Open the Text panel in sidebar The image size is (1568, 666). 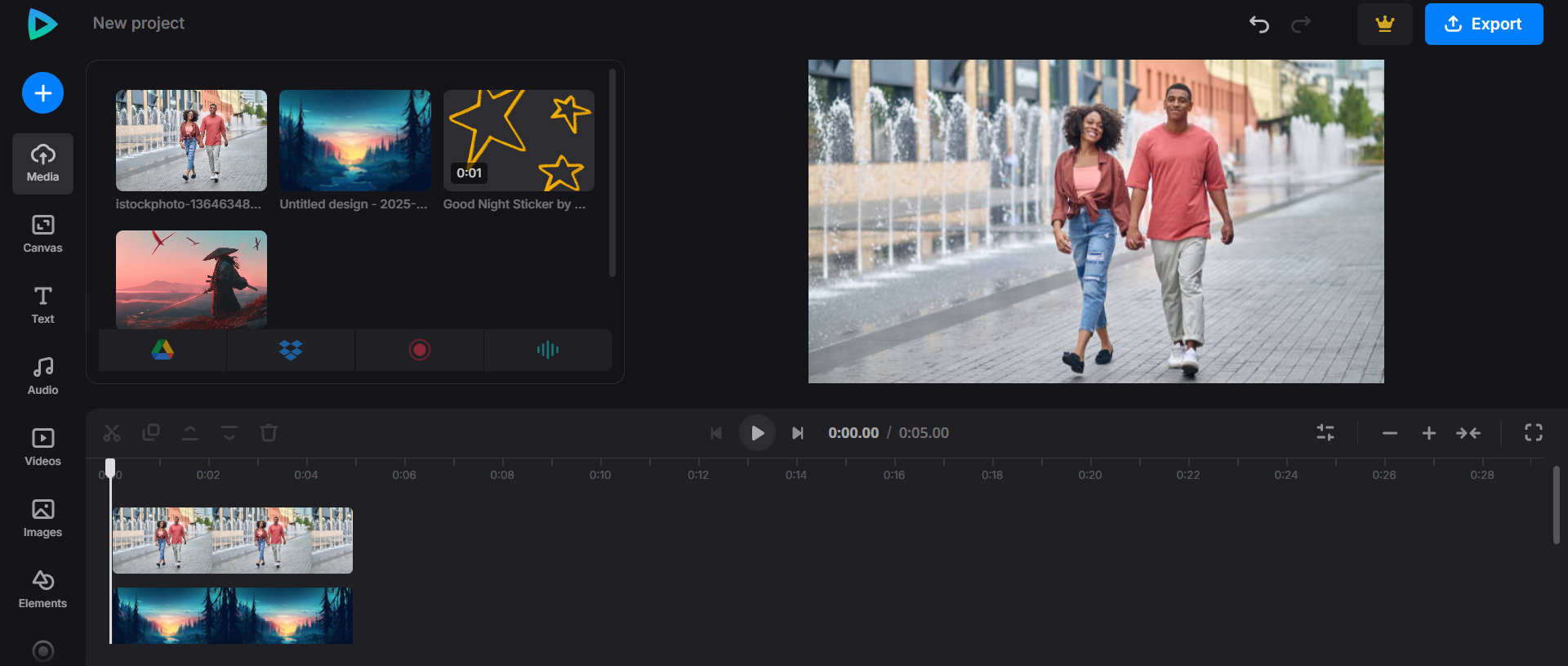(42, 305)
